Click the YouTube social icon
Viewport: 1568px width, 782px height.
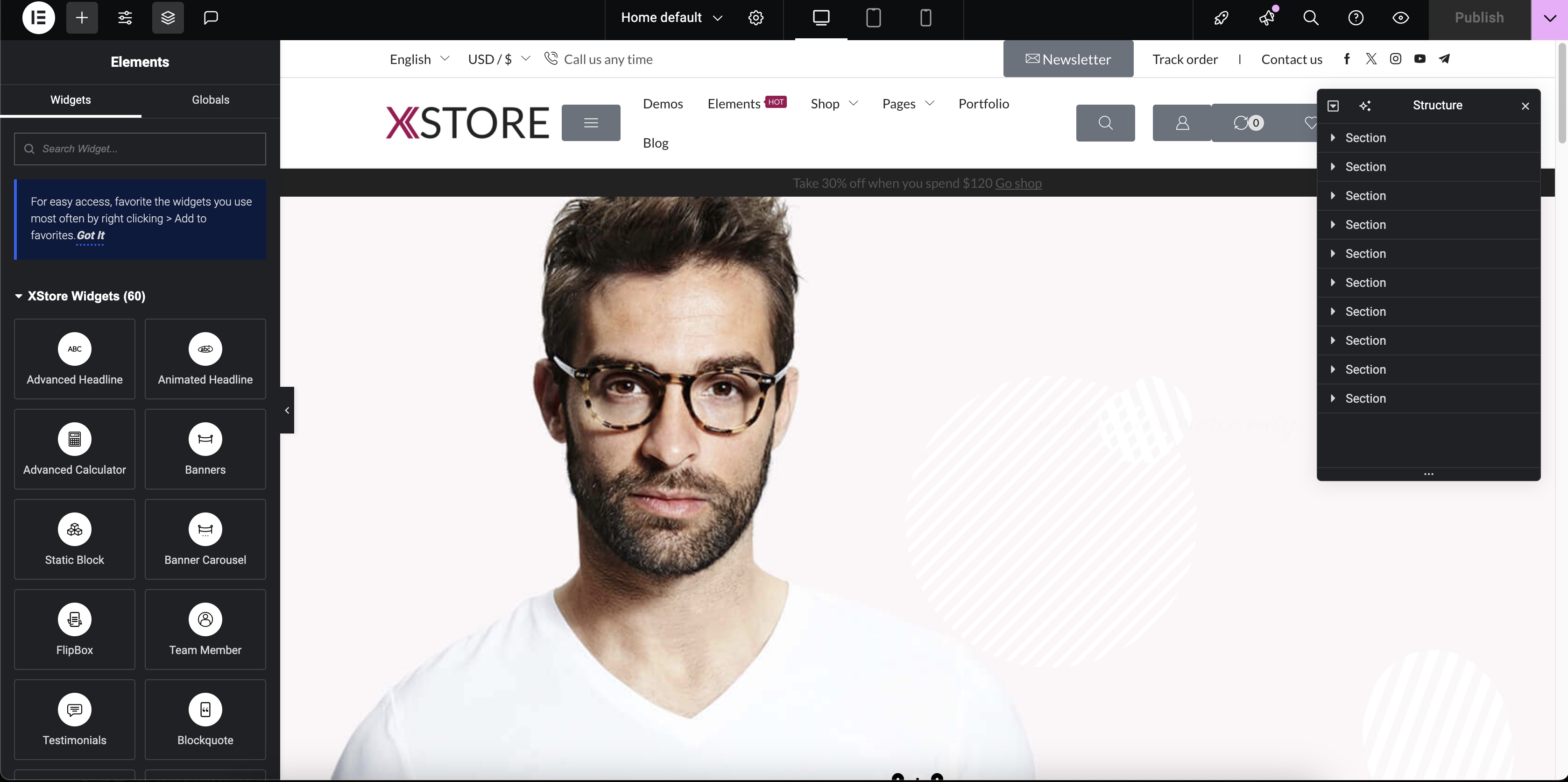pos(1420,58)
